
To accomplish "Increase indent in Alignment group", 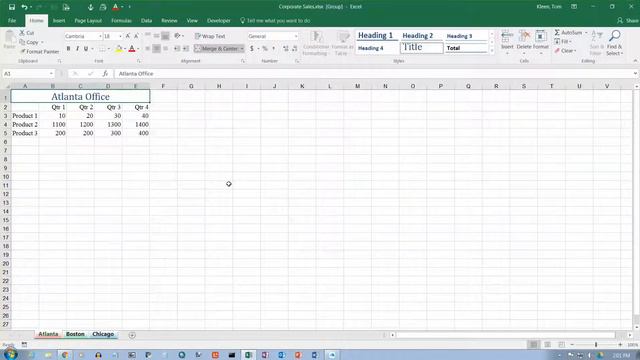I will coord(186,49).
